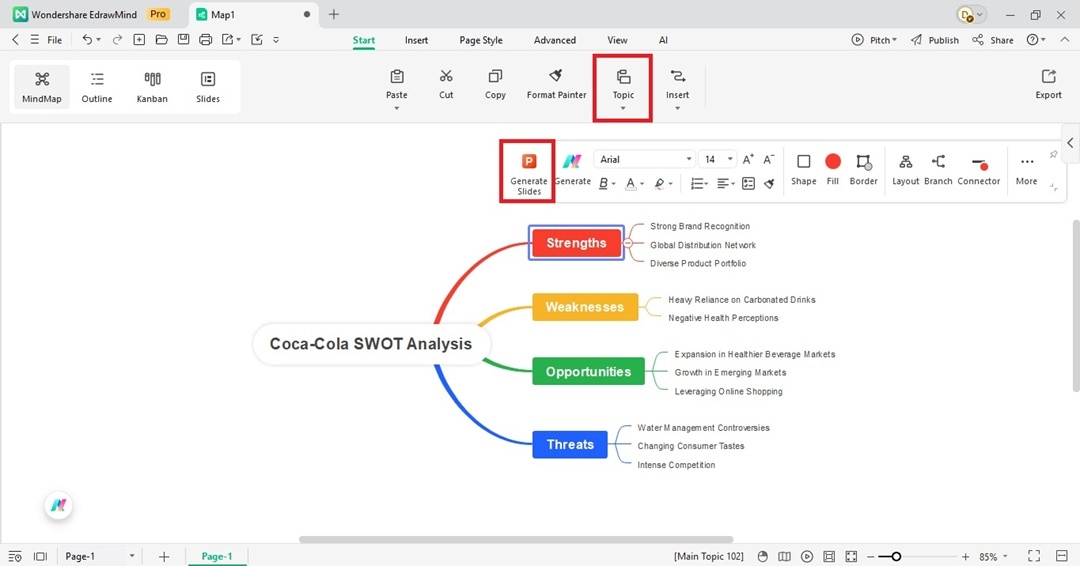Image resolution: width=1080 pixels, height=566 pixels.
Task: Click the Copy icon
Action: [495, 76]
